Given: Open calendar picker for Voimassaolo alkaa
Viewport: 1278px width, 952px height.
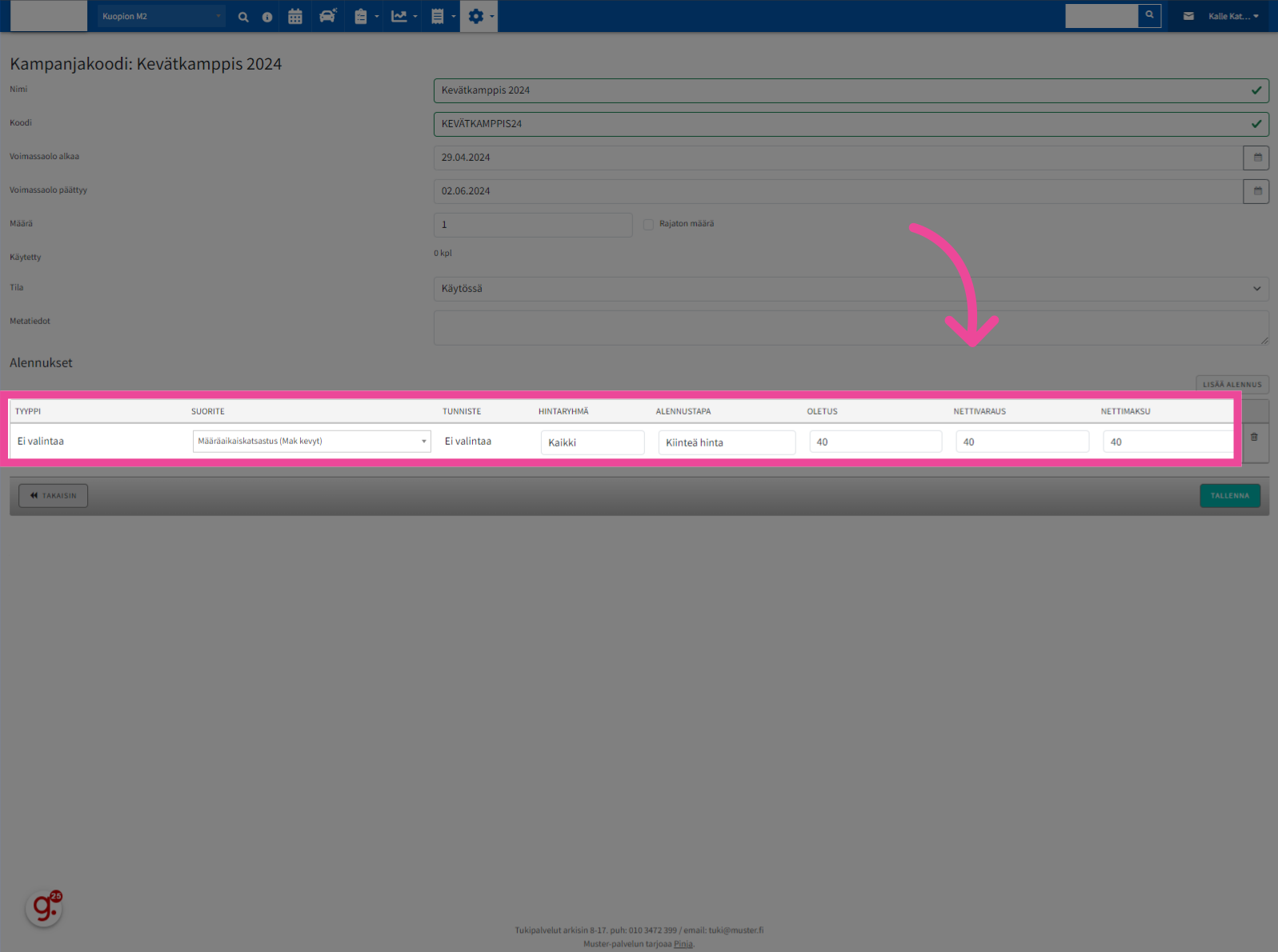Looking at the screenshot, I should click(x=1256, y=158).
